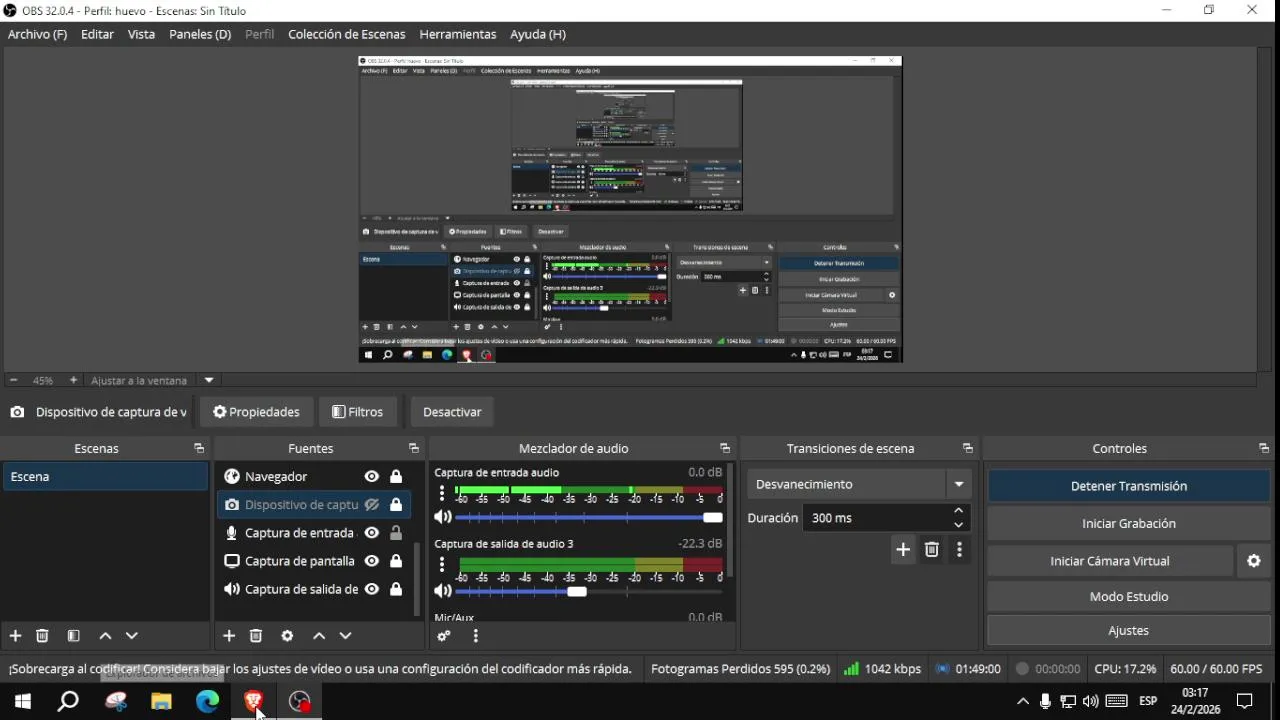This screenshot has width=1280, height=720.
Task: Hide Captura de entrada source eye
Action: coord(371,533)
